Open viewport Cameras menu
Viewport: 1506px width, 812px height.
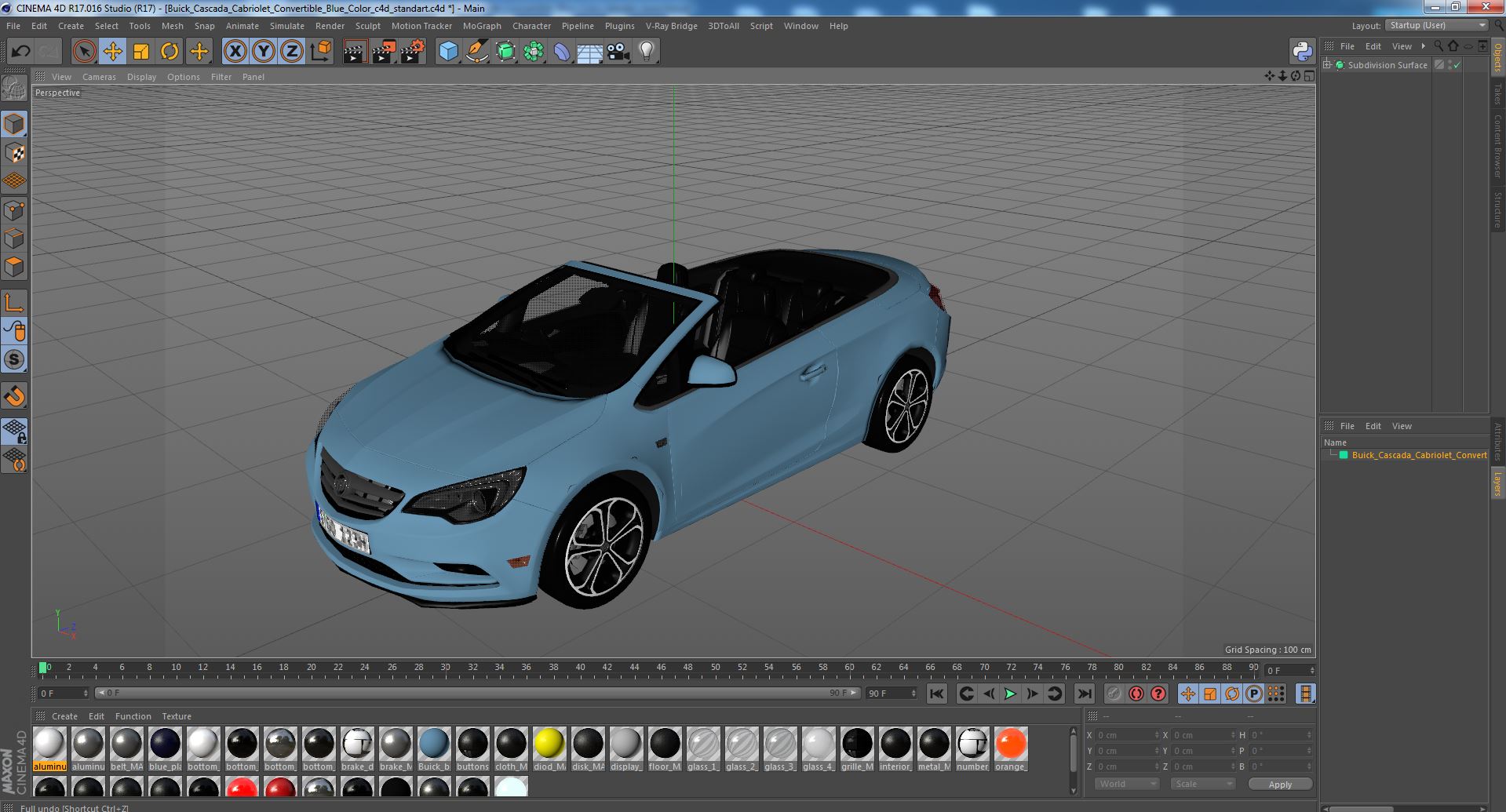99,77
